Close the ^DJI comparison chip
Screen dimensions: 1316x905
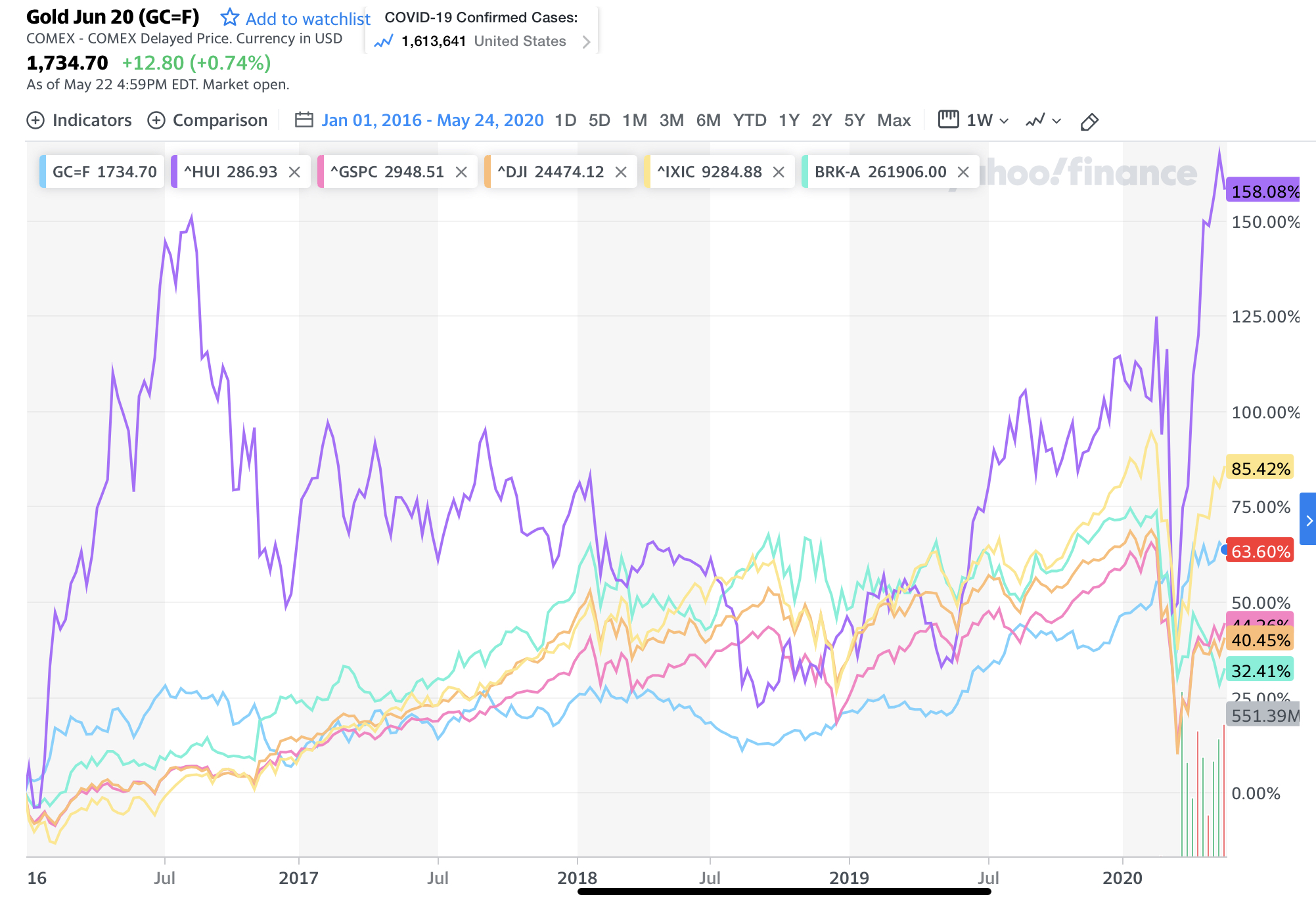(x=621, y=172)
